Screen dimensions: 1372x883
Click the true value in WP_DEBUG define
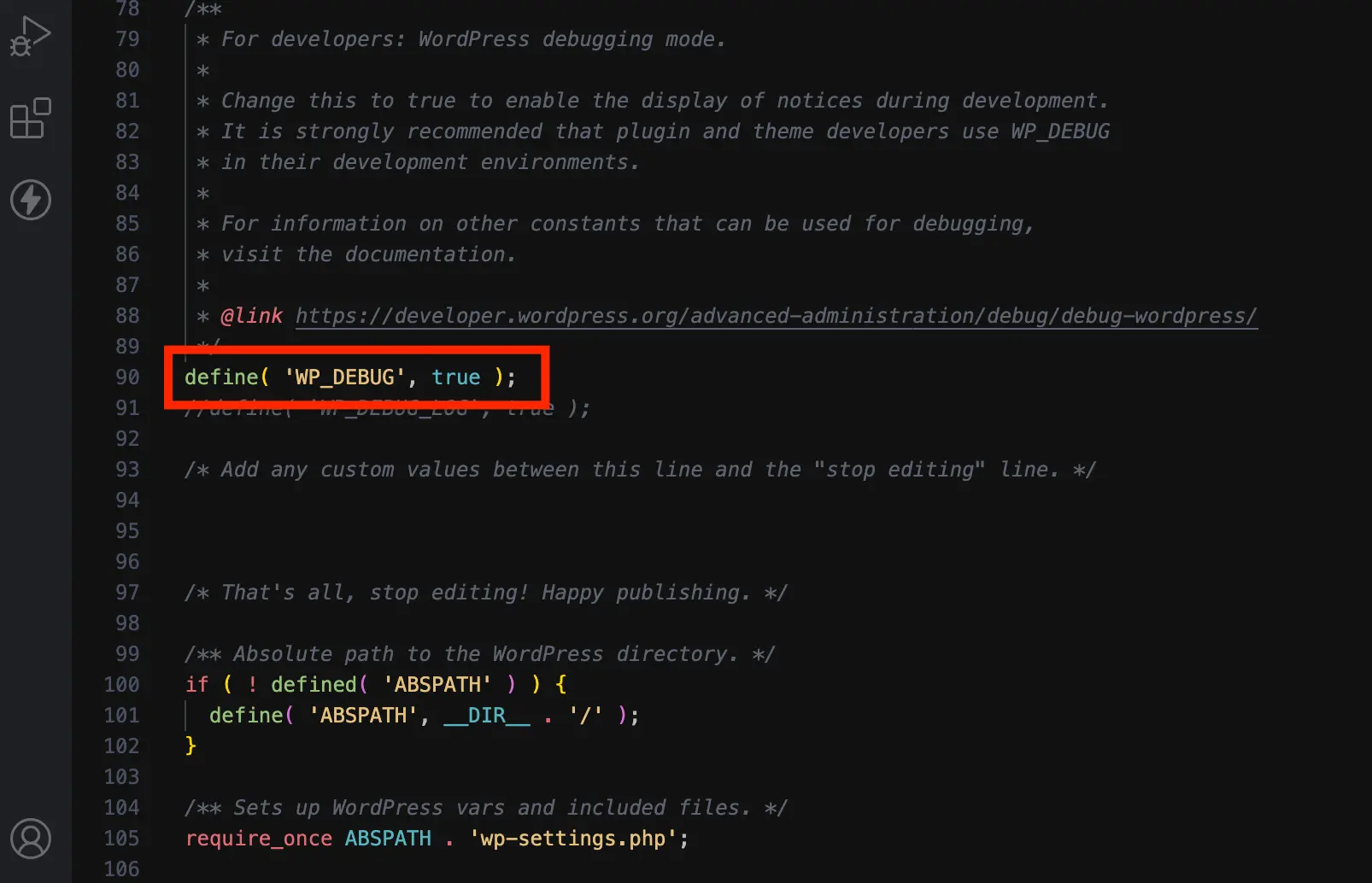coord(455,377)
